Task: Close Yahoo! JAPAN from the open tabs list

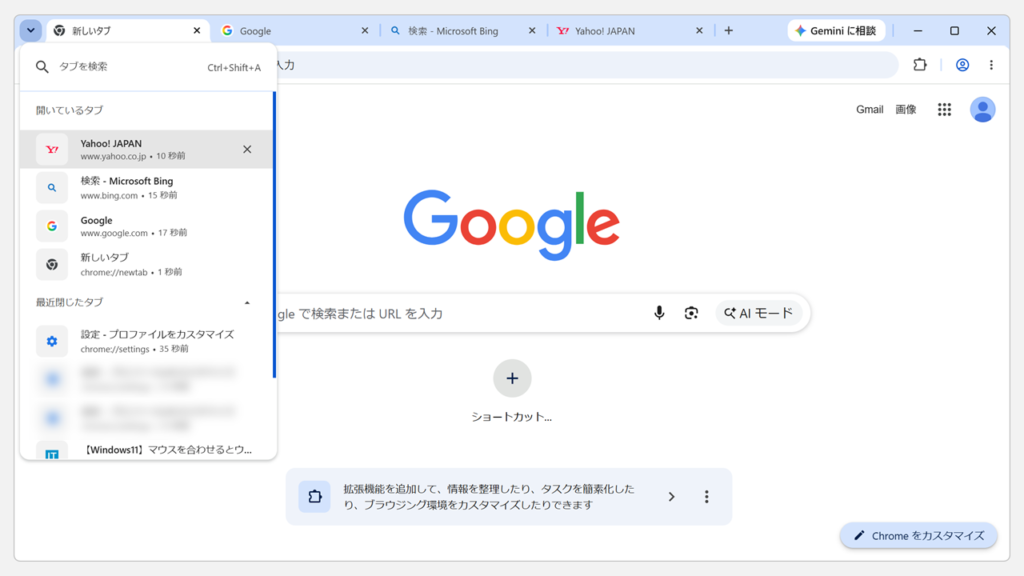Action: click(247, 149)
